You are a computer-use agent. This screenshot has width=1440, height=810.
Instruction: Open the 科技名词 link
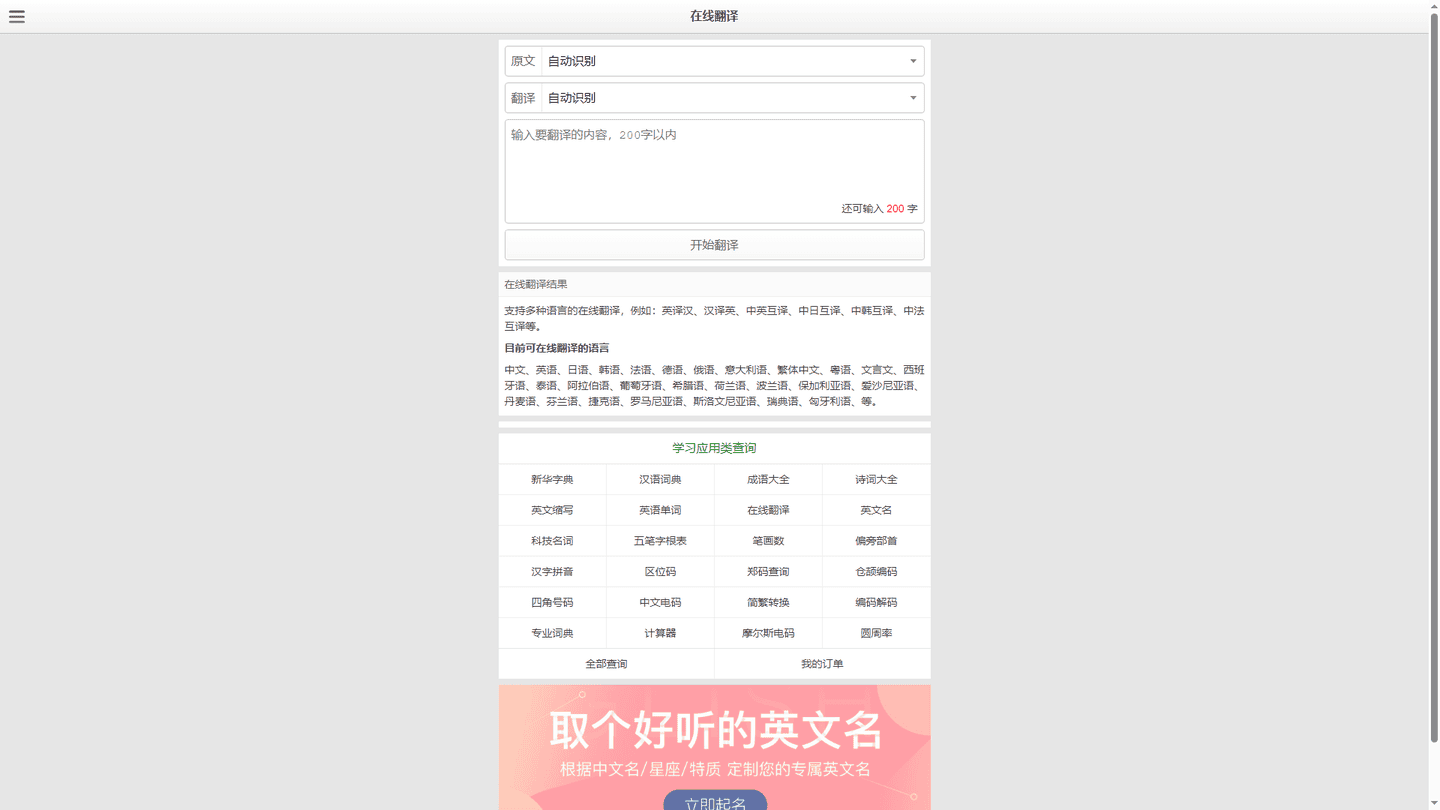coord(552,541)
